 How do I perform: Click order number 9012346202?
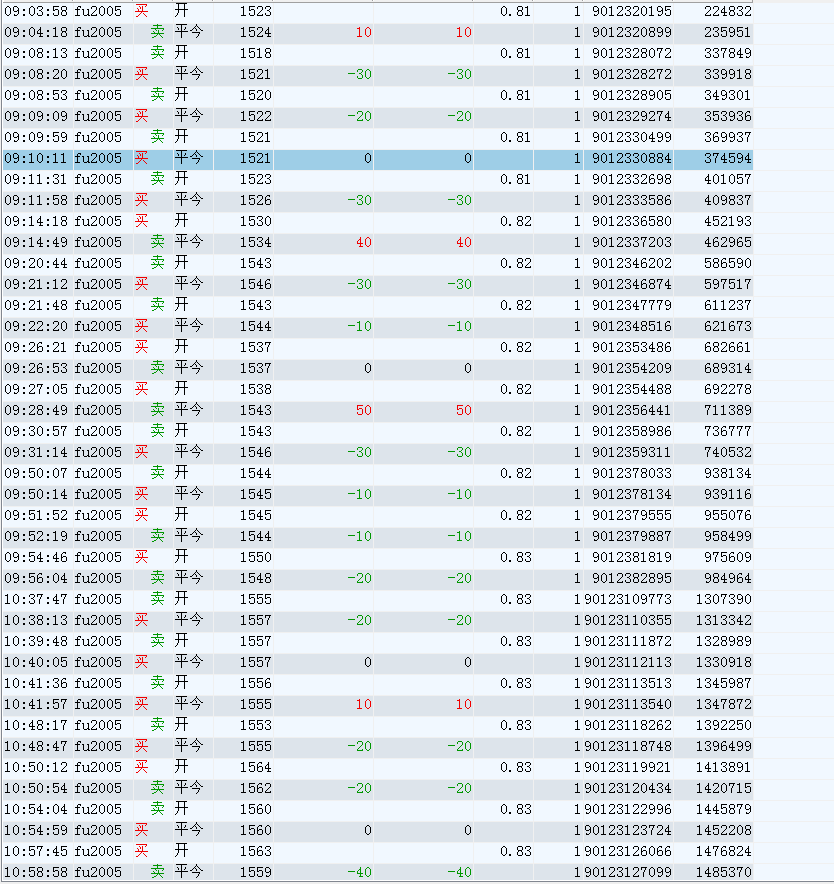tap(632, 263)
